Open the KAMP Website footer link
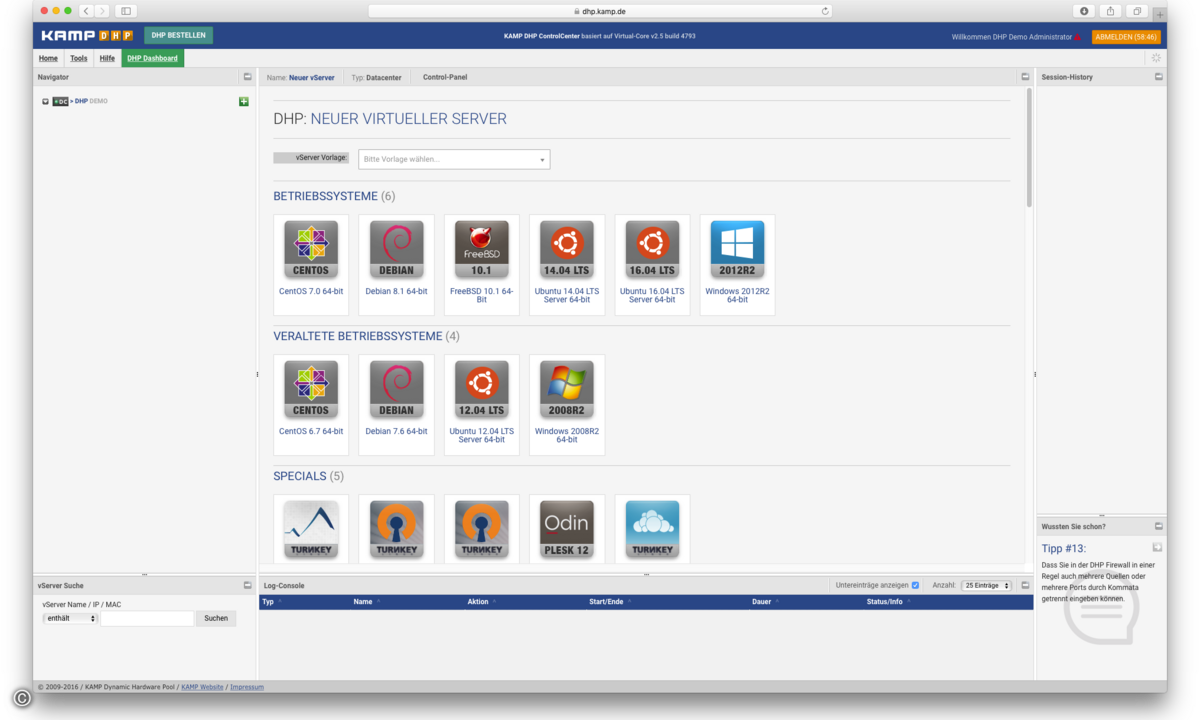The image size is (1200, 720). click(202, 687)
